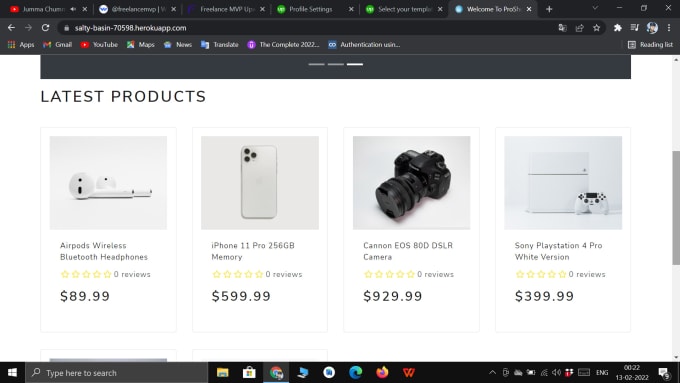The image size is (680, 383).
Task: Click the Cannon EOS 80D camera image
Action: click(x=411, y=183)
